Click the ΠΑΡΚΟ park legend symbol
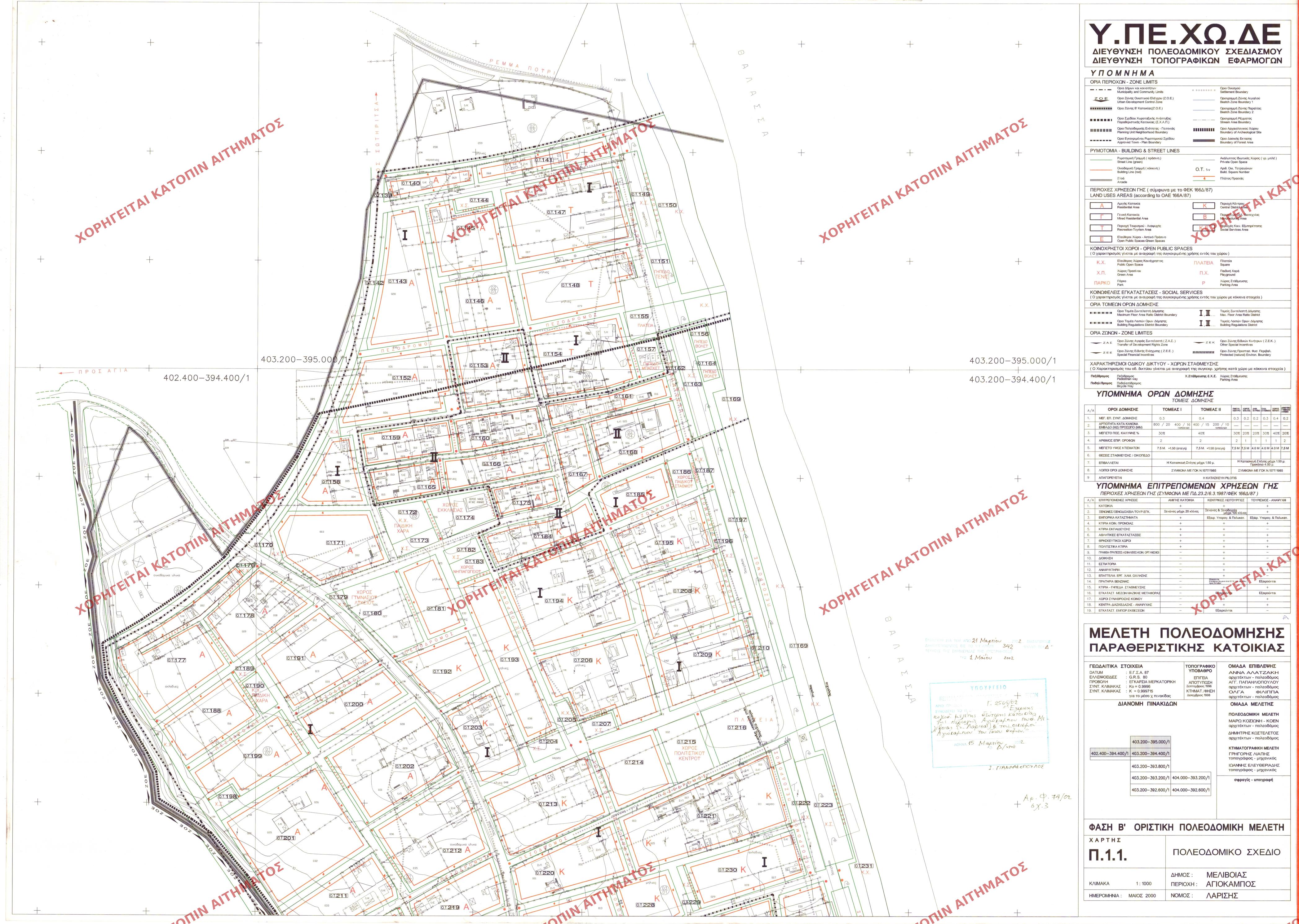The height and width of the screenshot is (924, 1299). (x=1102, y=283)
